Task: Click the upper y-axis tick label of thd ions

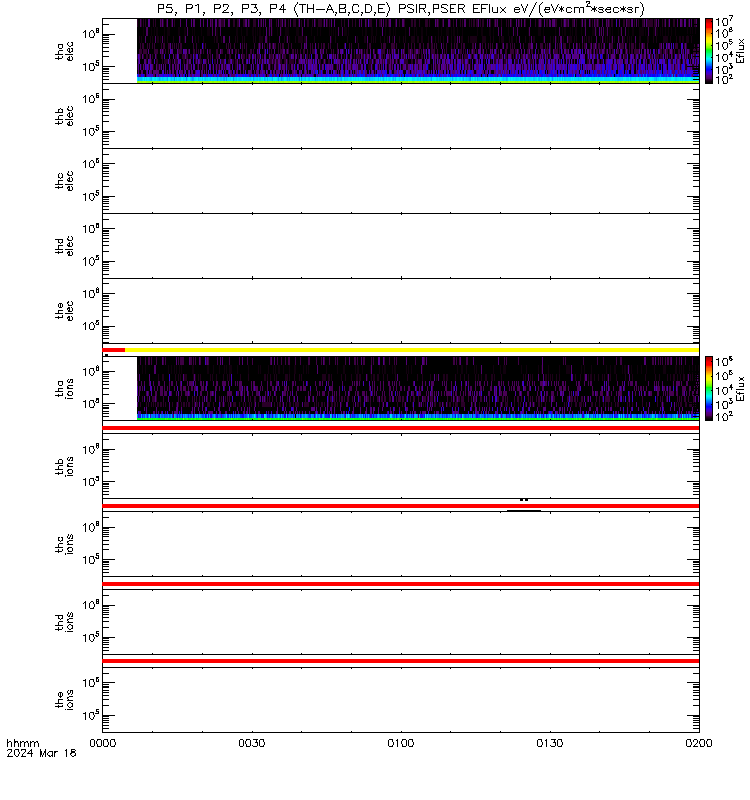Action: pyautogui.click(x=91, y=606)
